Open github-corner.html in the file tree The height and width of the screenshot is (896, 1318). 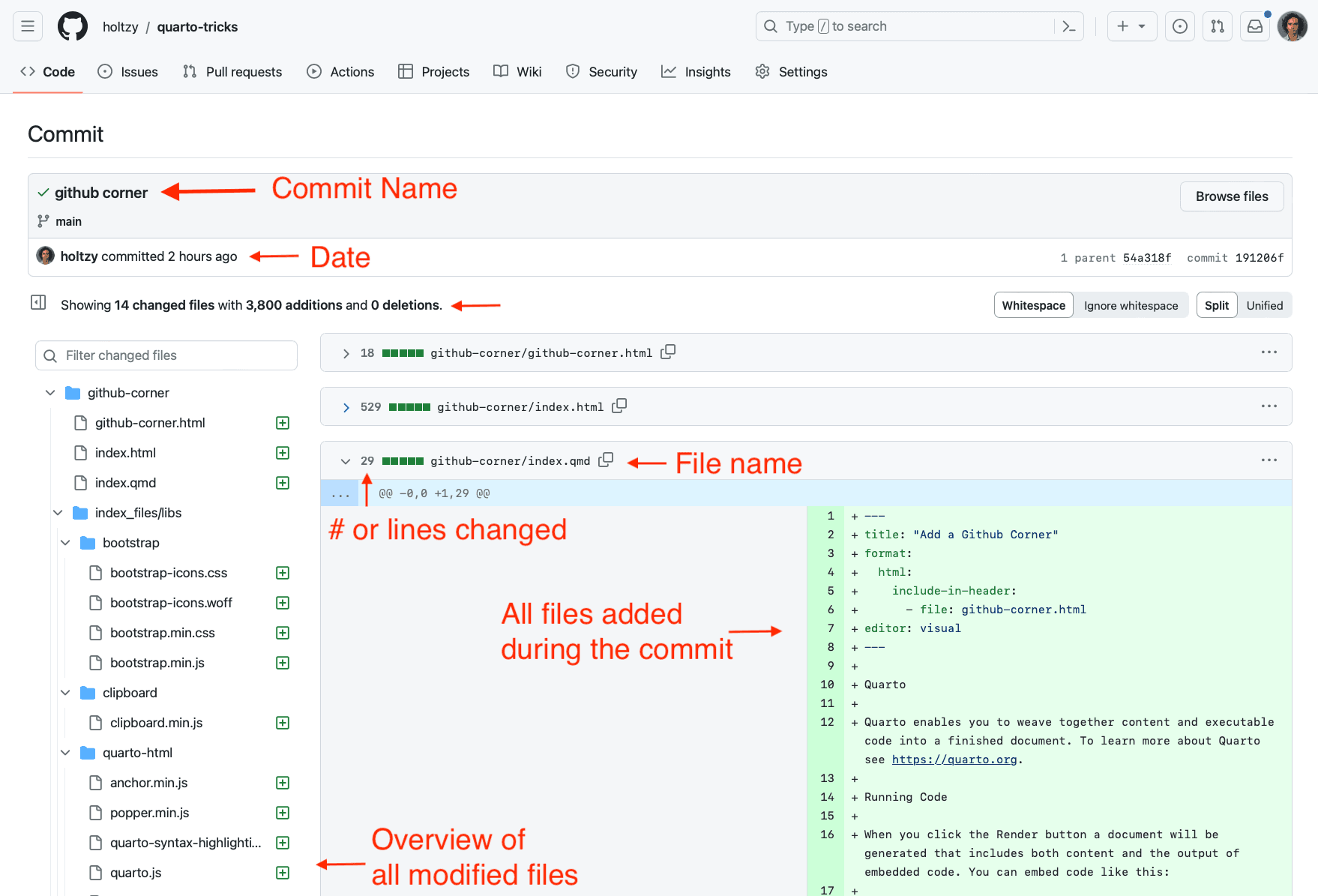pos(150,423)
